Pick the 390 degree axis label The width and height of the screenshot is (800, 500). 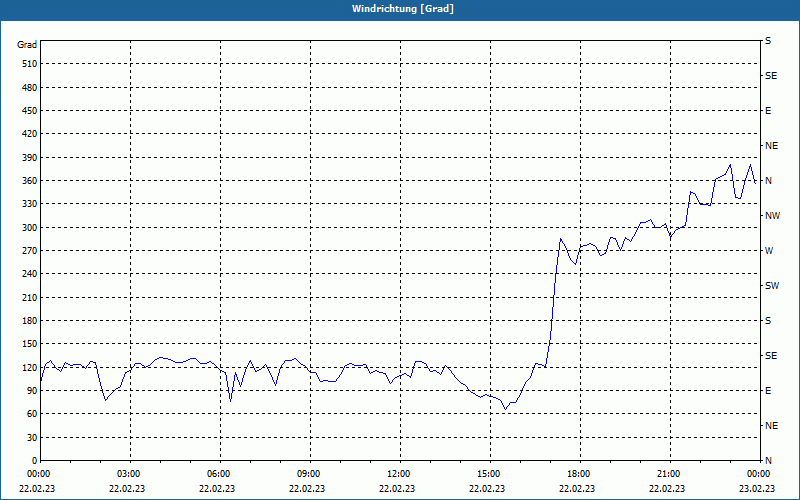click(30, 158)
